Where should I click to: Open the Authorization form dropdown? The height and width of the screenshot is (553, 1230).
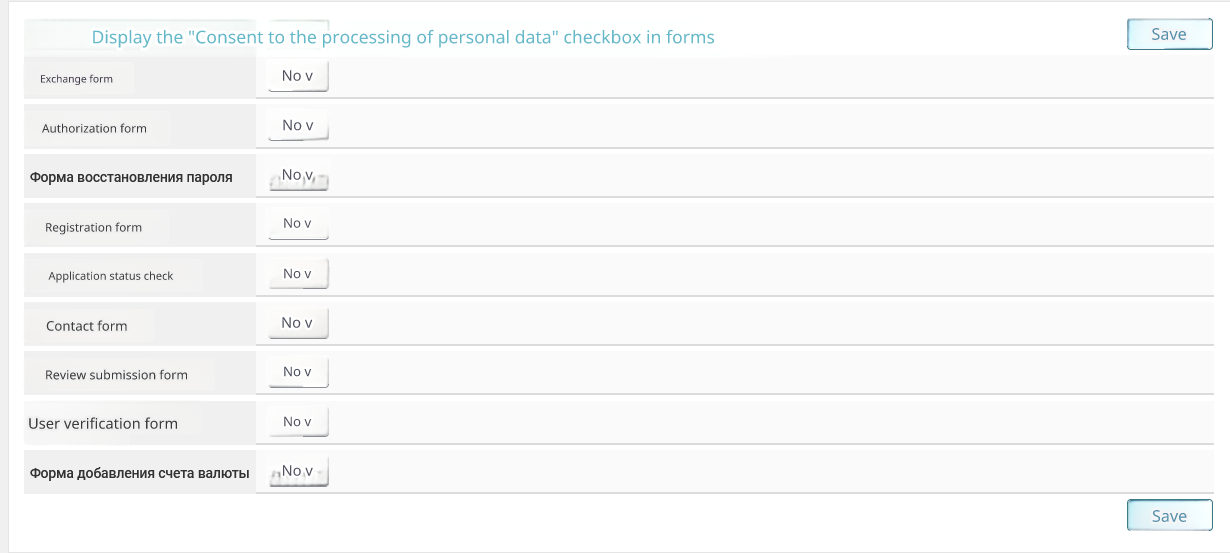tap(298, 126)
